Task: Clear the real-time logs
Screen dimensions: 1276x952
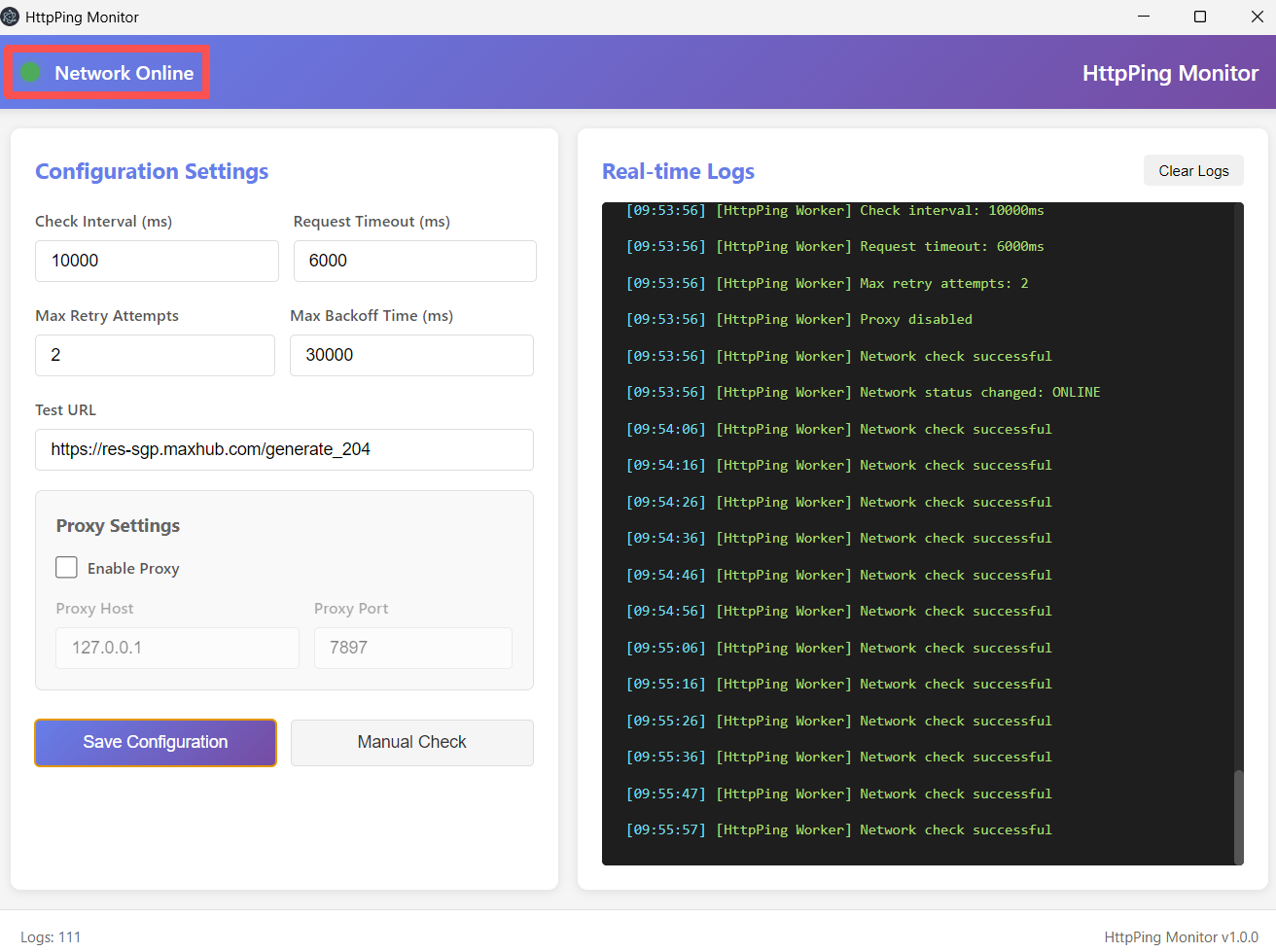Action: pyautogui.click(x=1193, y=171)
